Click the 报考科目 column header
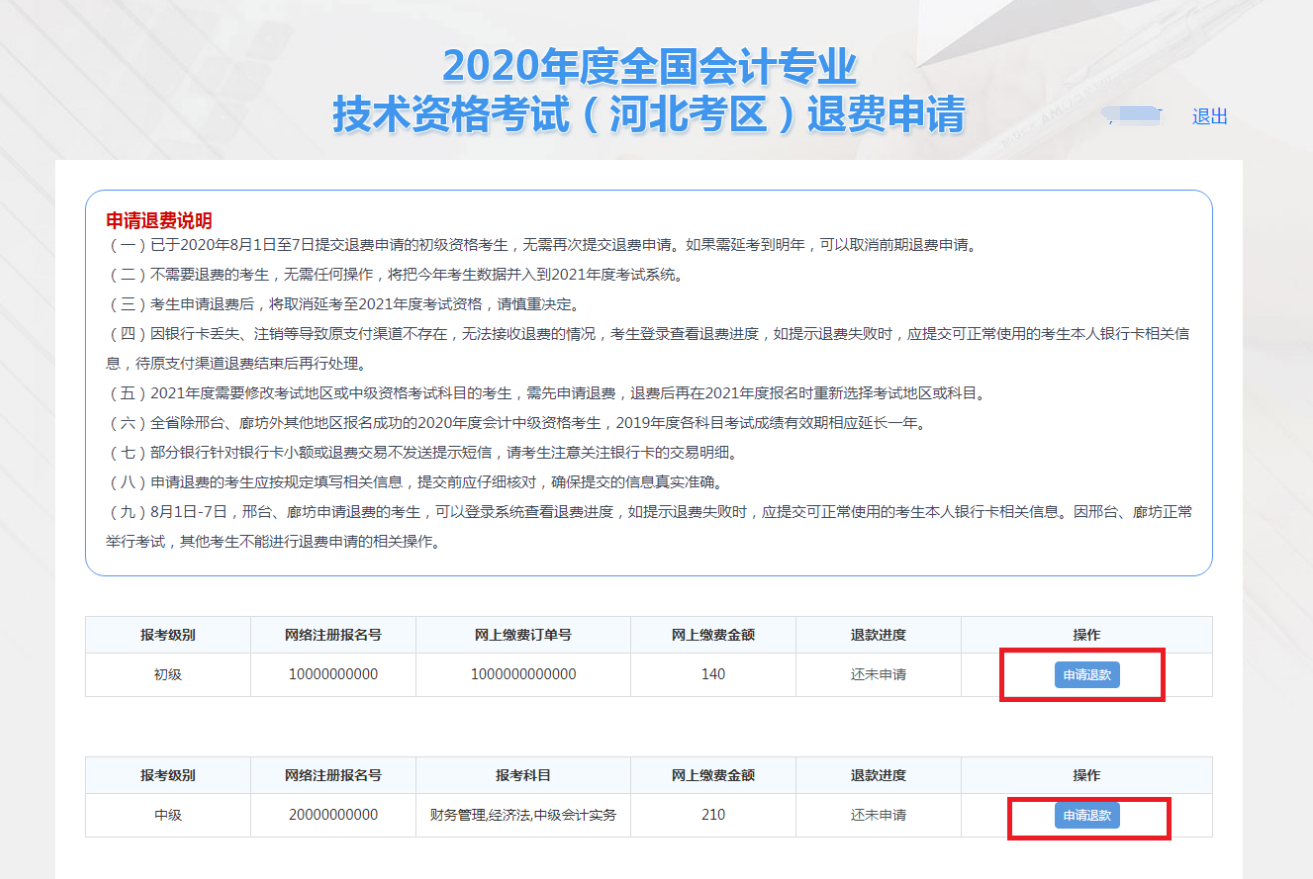1313x879 pixels. coord(523,775)
